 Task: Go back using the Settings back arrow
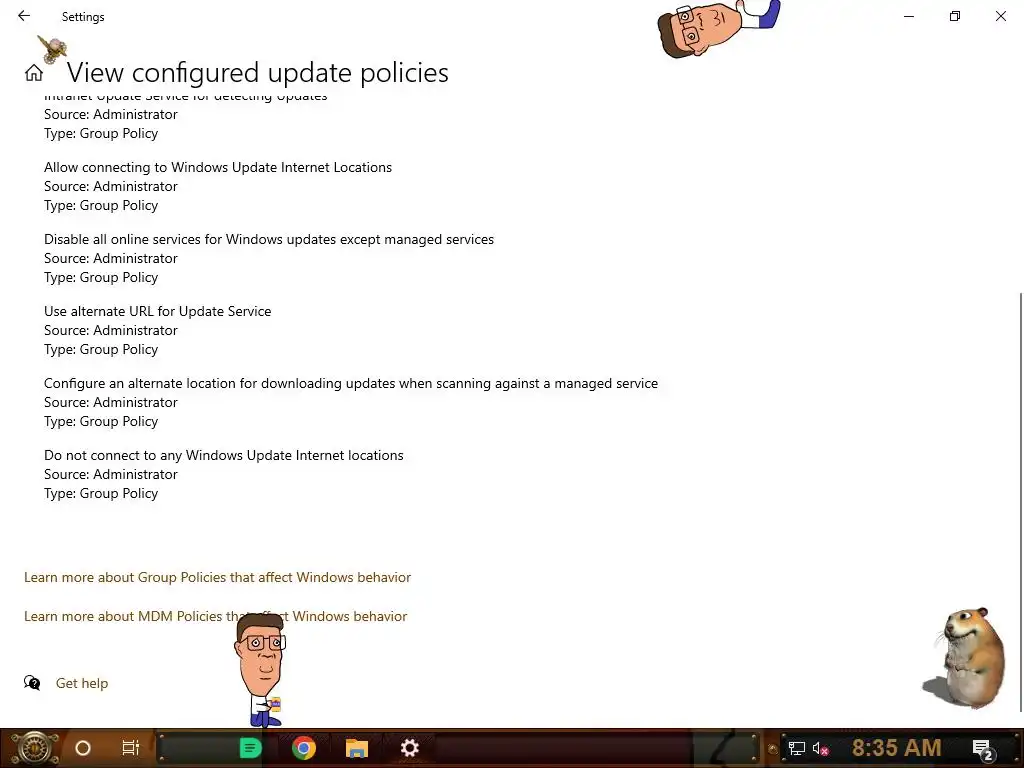point(24,16)
